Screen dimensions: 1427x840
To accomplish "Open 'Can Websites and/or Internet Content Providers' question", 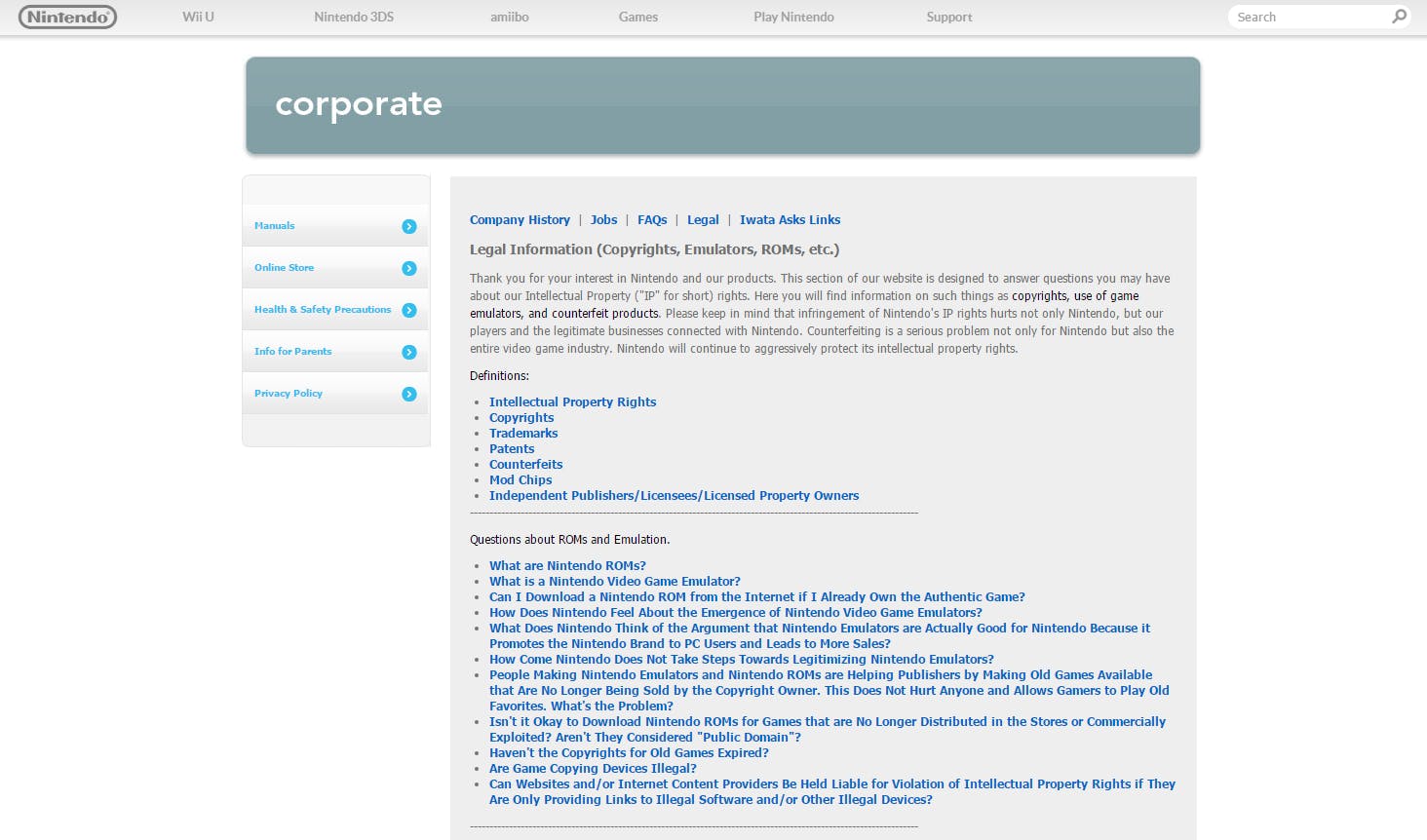I will (x=832, y=791).
